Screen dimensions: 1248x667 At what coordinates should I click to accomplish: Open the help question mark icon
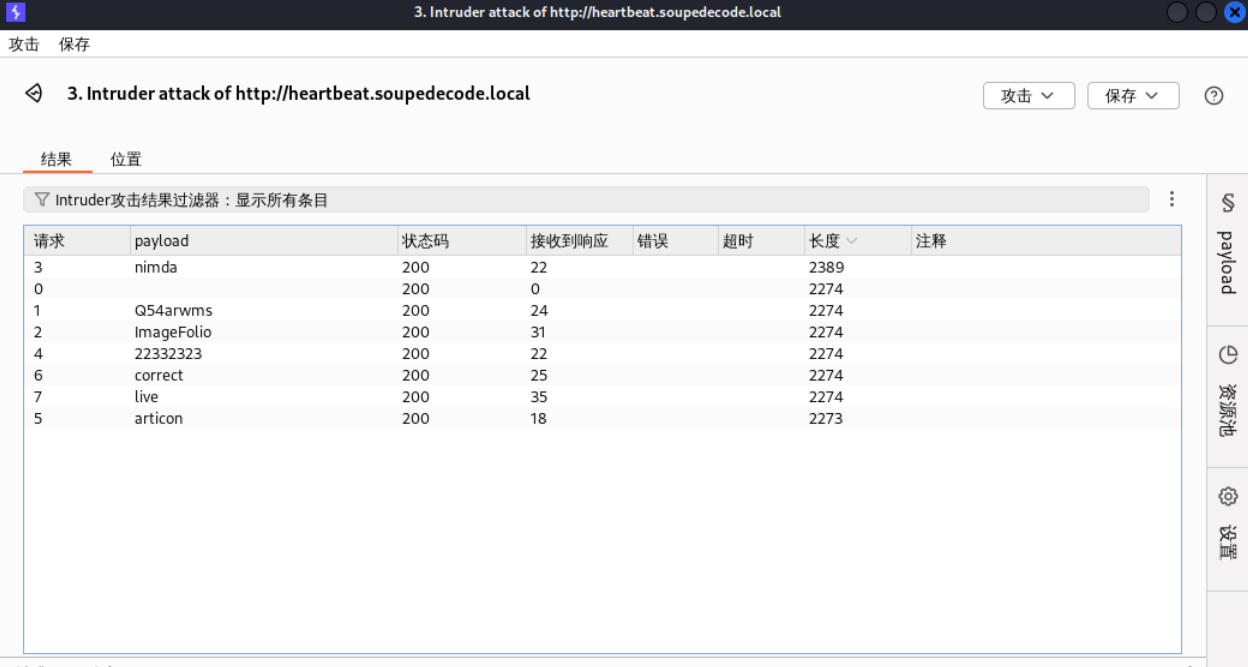(x=1213, y=96)
